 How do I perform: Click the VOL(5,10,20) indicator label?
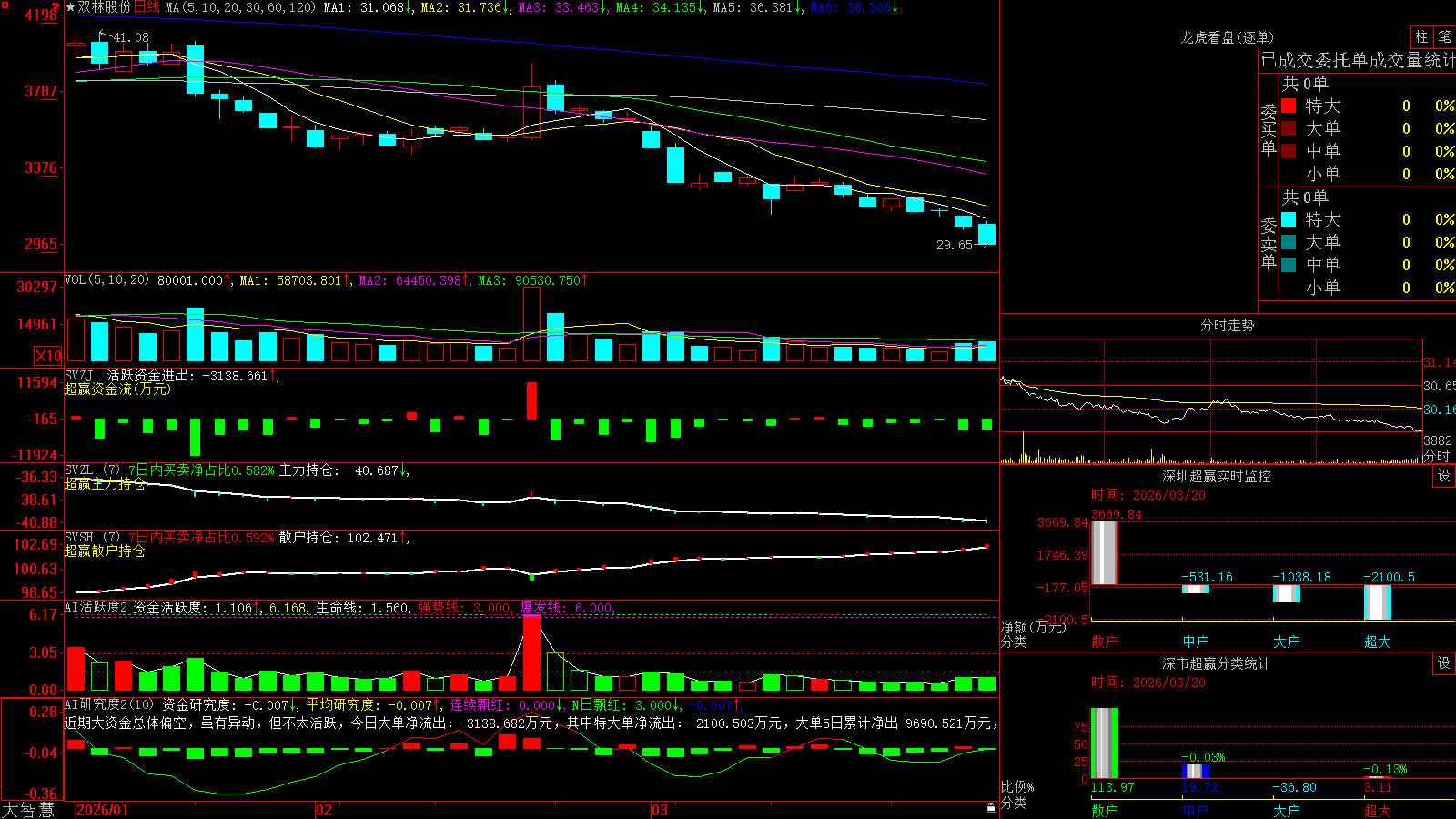[106, 279]
